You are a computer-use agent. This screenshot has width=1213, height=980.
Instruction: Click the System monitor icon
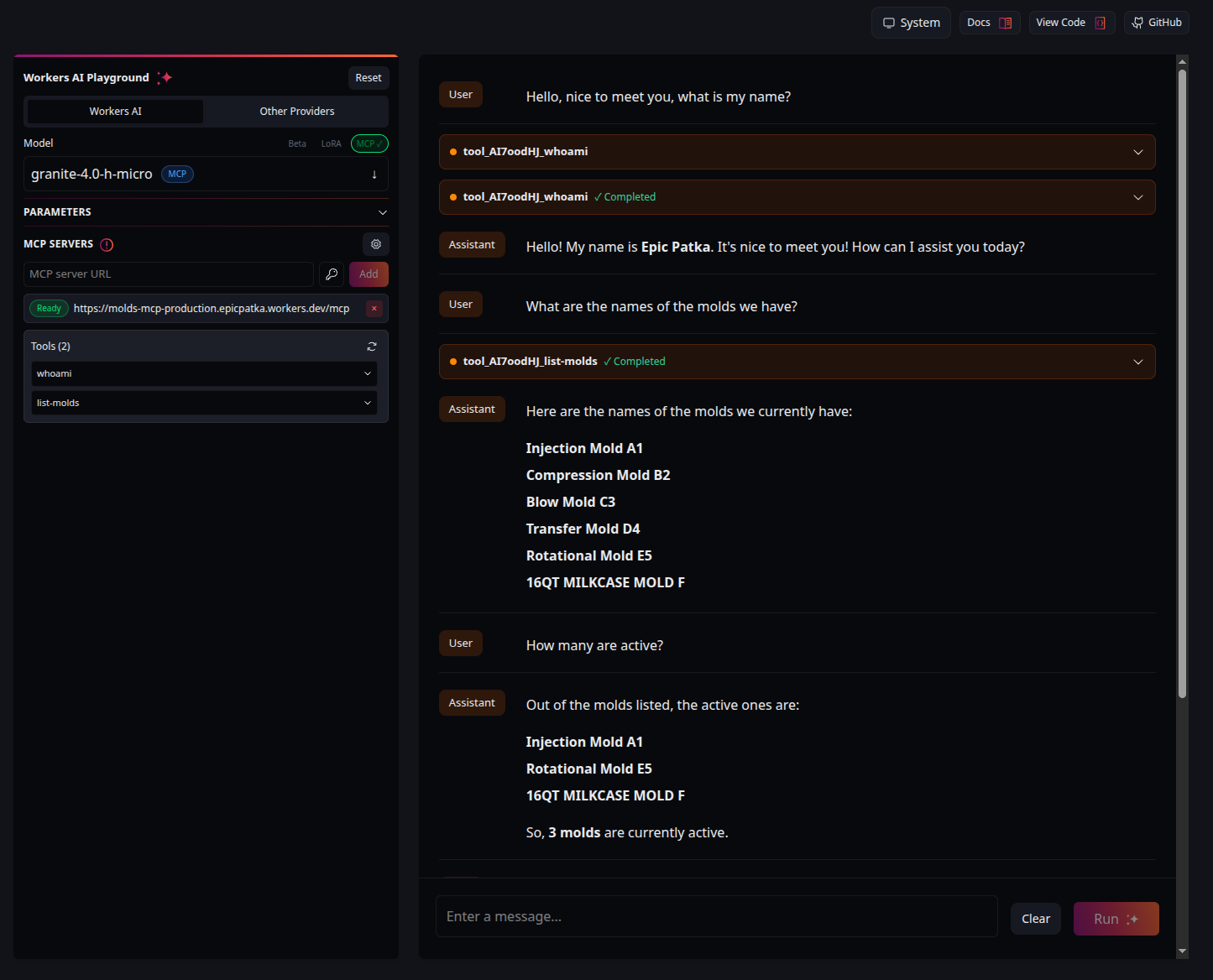pos(889,23)
